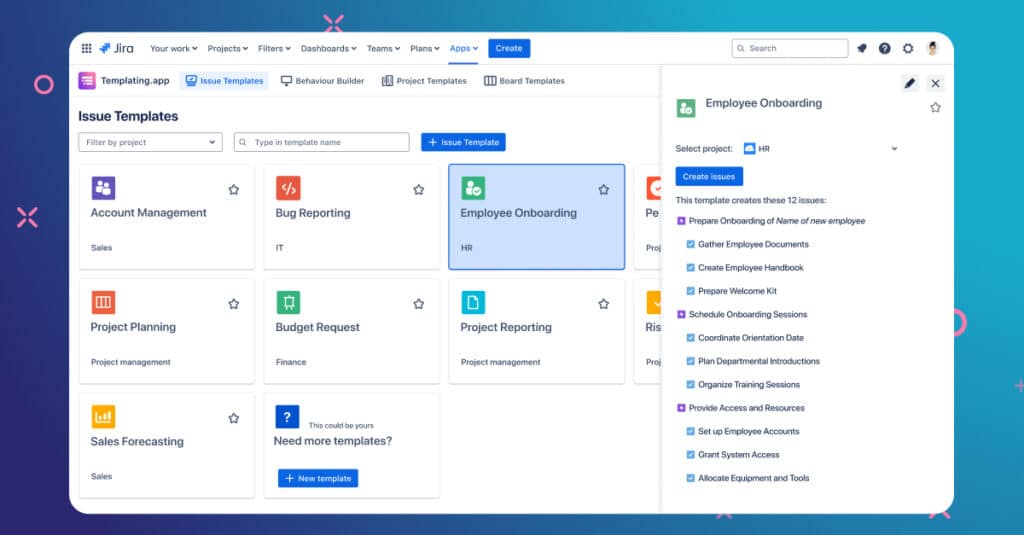Open the Teams dropdown menu
The width and height of the screenshot is (1024, 535).
tap(383, 48)
